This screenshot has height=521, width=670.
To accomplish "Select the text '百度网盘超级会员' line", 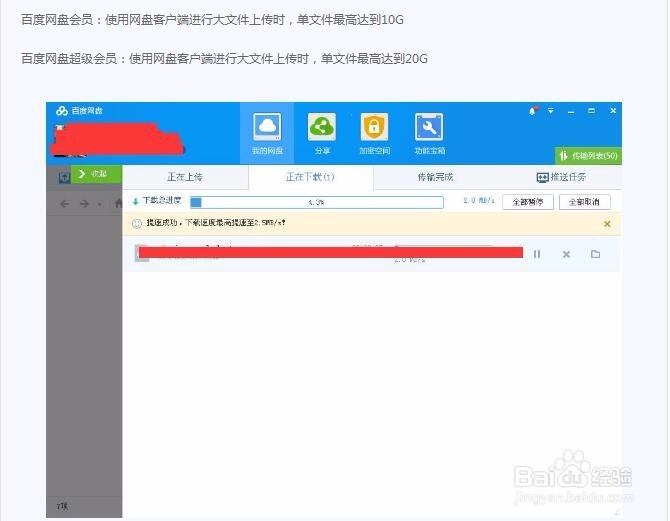I will click(x=224, y=59).
